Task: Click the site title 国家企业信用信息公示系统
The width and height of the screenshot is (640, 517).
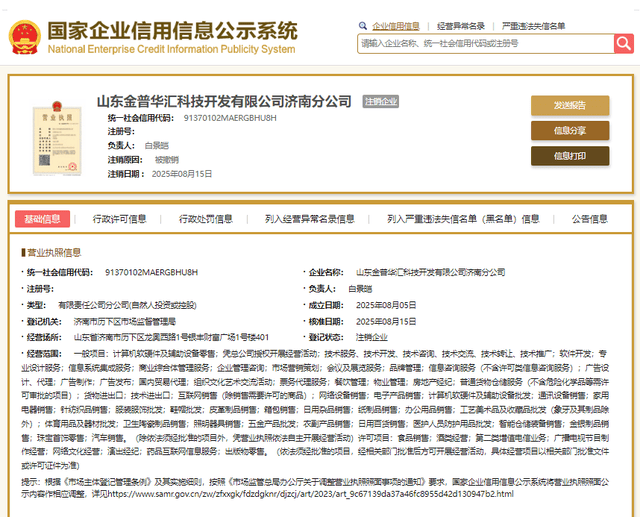Action: (x=173, y=31)
